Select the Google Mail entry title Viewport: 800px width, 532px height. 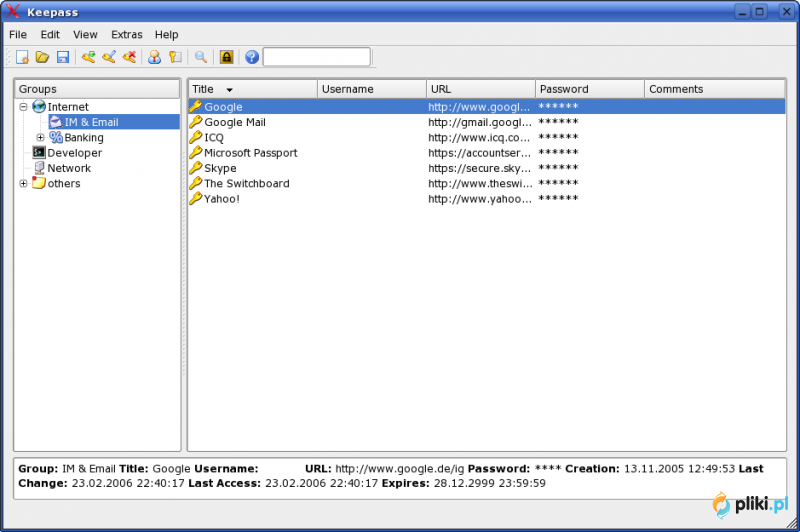coord(235,122)
